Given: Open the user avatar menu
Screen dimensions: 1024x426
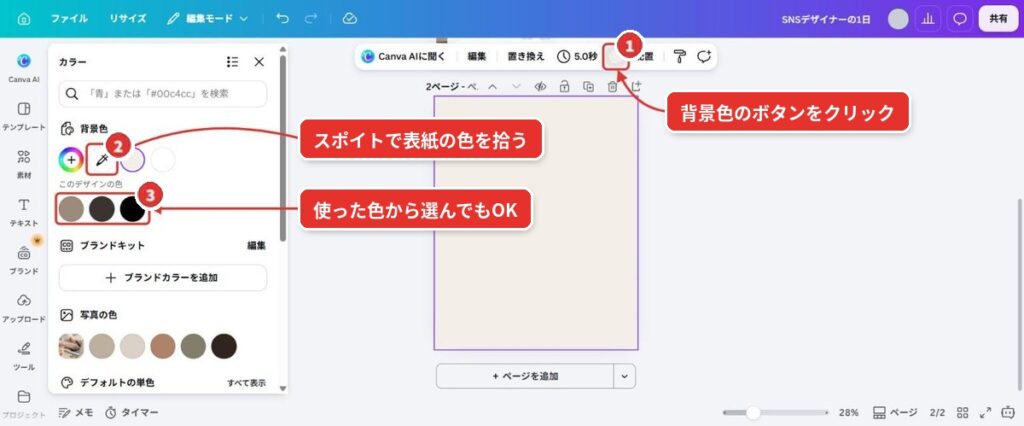Looking at the screenshot, I should pos(899,19).
